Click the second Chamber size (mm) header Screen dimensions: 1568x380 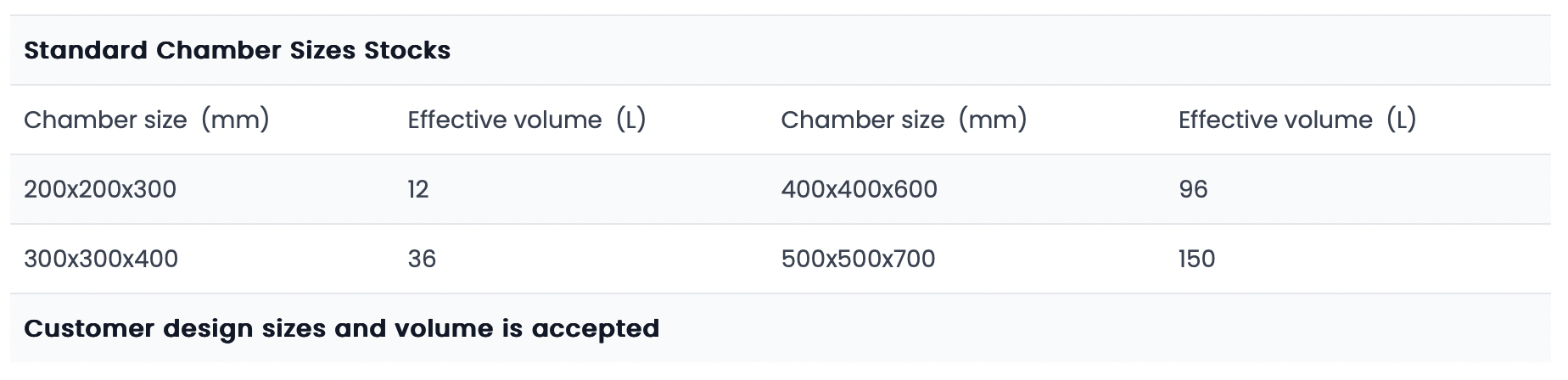(904, 120)
